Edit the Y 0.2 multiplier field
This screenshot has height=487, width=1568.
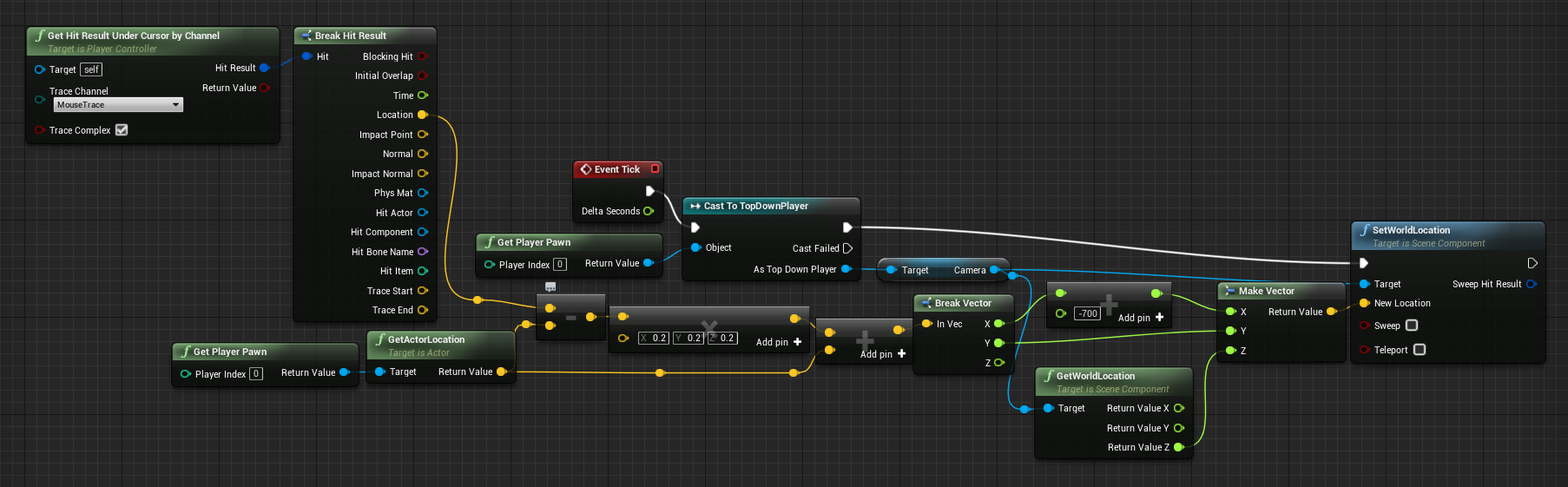click(688, 339)
